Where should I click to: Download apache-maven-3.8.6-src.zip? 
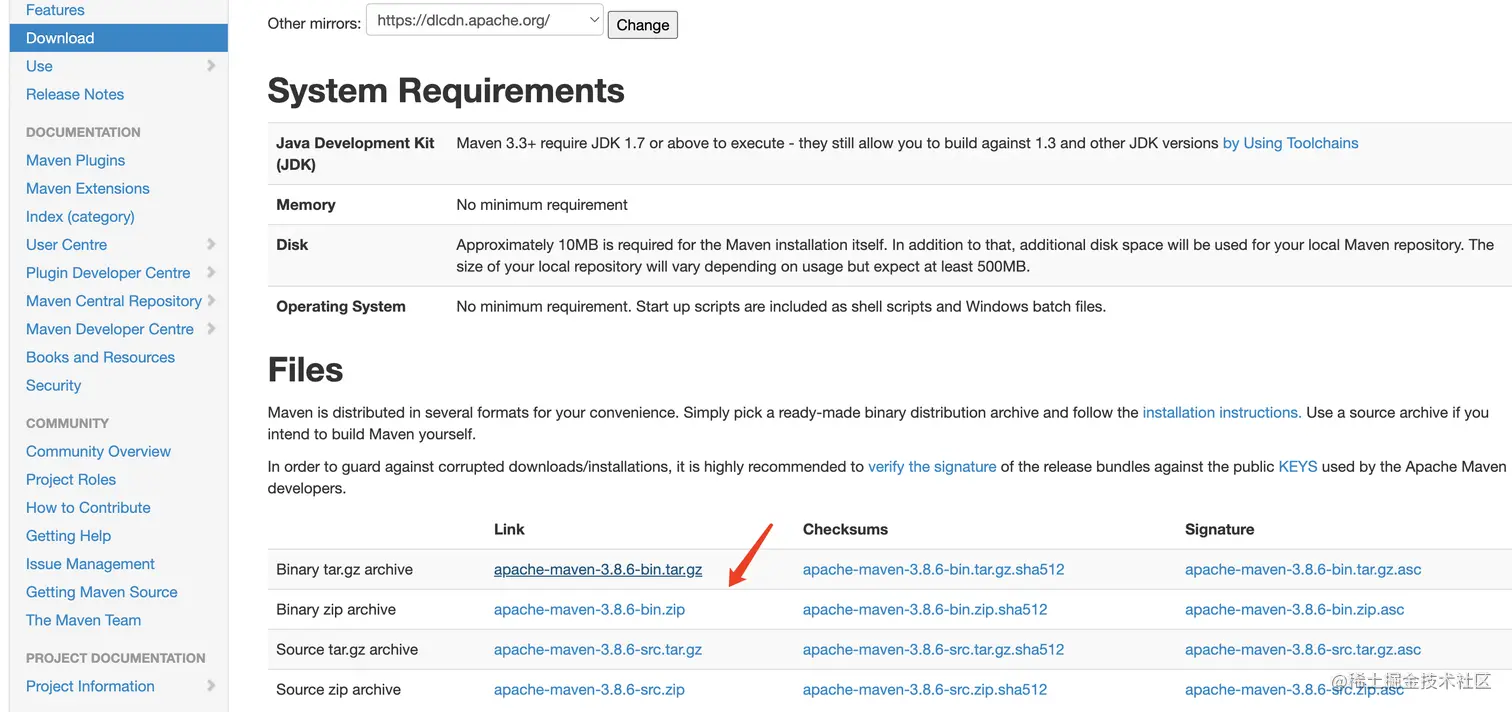click(589, 689)
